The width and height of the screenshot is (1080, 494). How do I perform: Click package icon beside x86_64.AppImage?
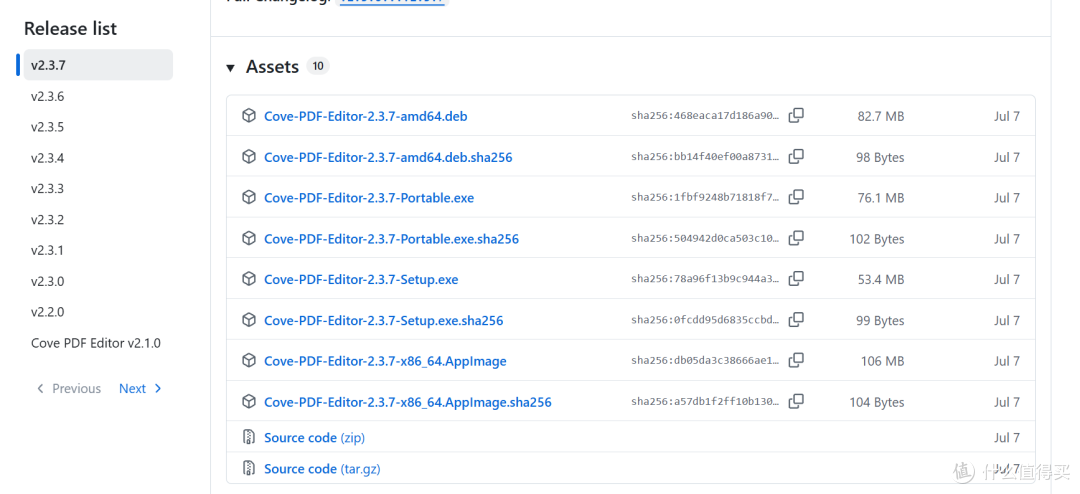point(249,360)
